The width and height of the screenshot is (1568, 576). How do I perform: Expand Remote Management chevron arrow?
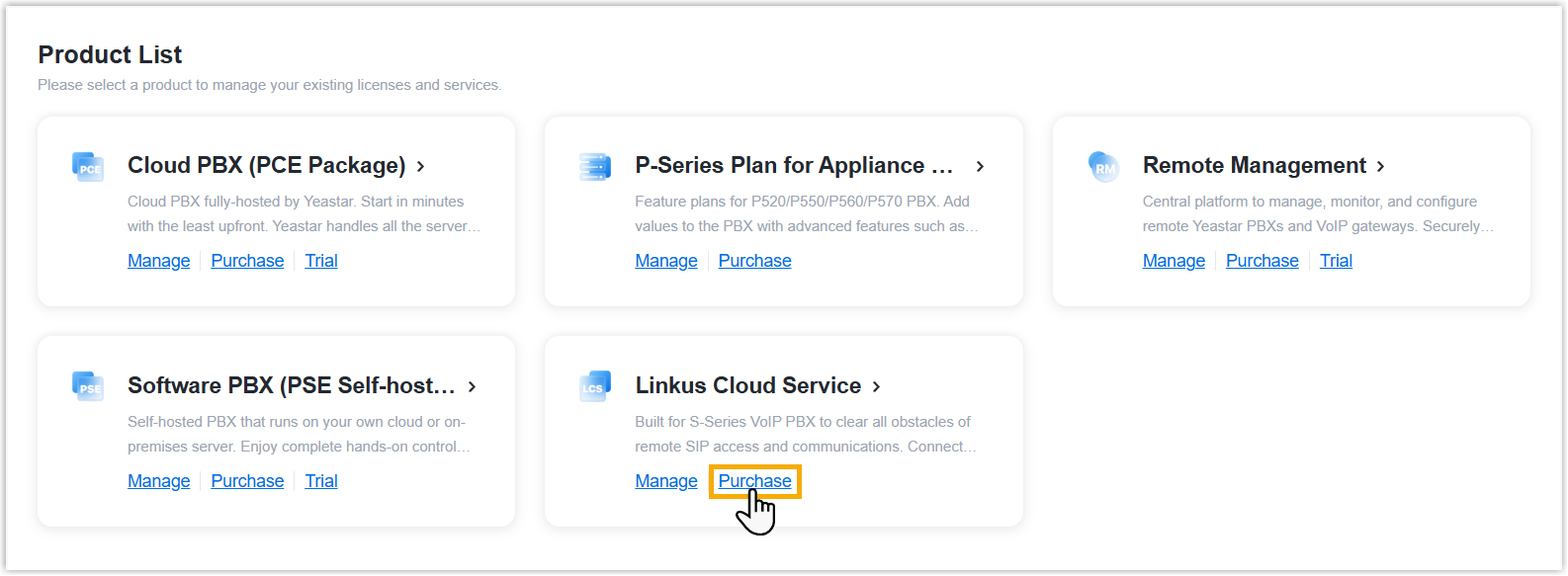click(1381, 167)
